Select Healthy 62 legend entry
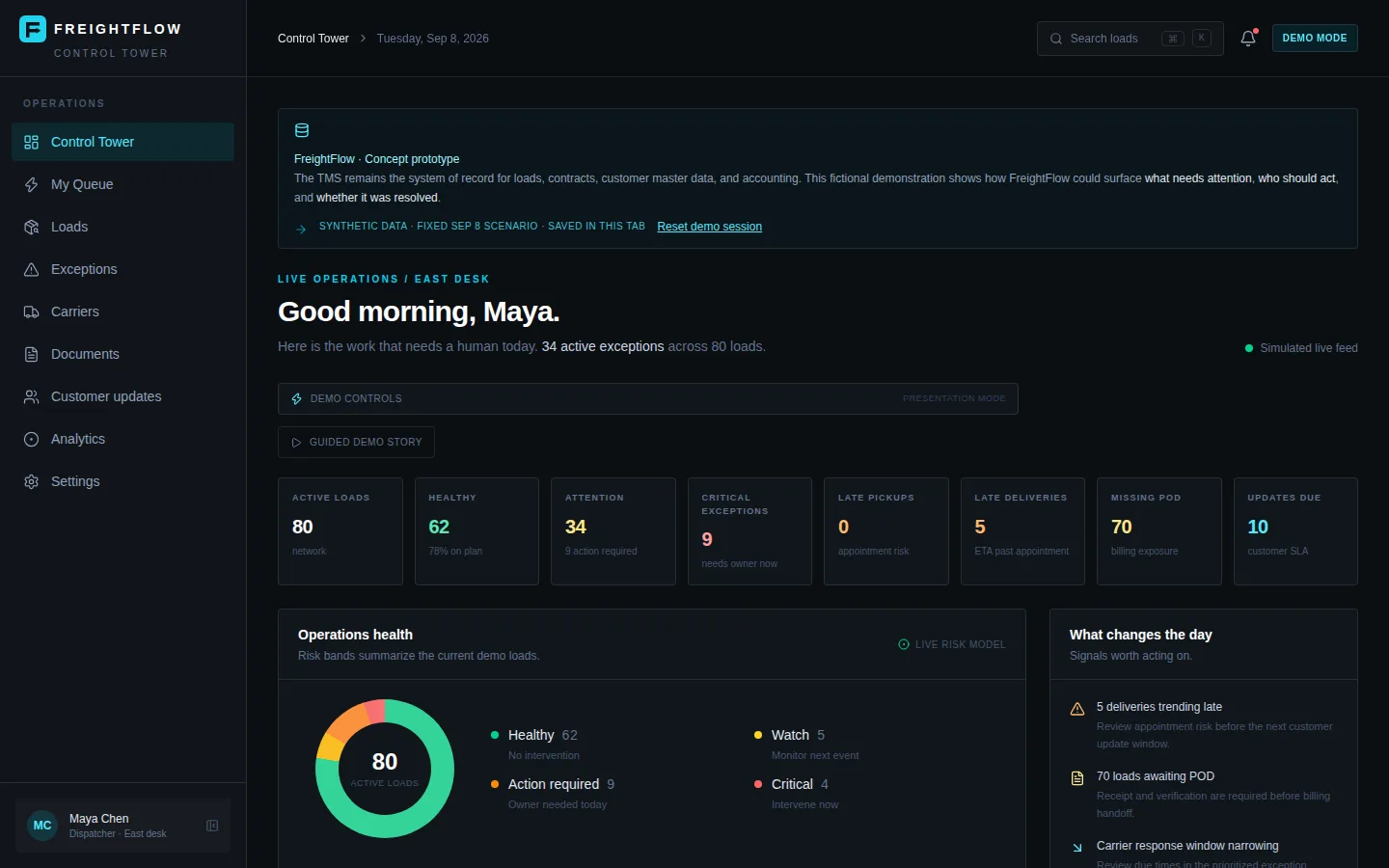Image resolution: width=1389 pixels, height=868 pixels. (534, 745)
